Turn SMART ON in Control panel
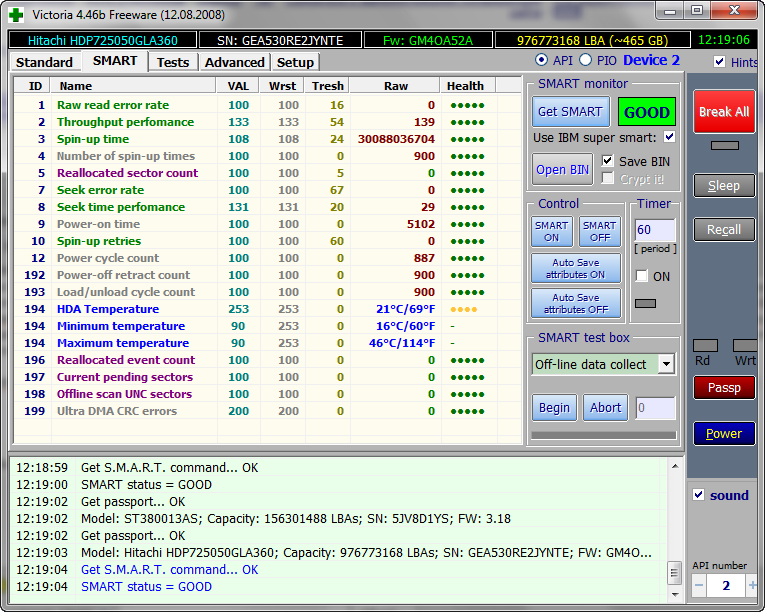 [551, 231]
